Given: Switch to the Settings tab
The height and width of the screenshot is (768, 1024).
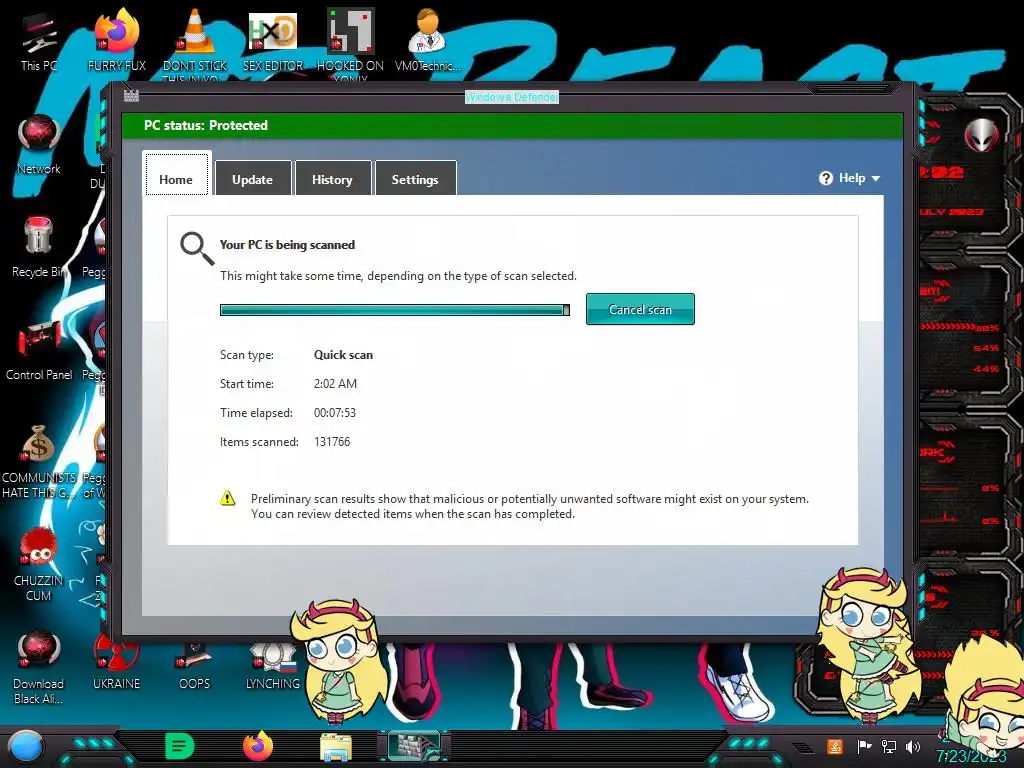Looking at the screenshot, I should click(415, 178).
